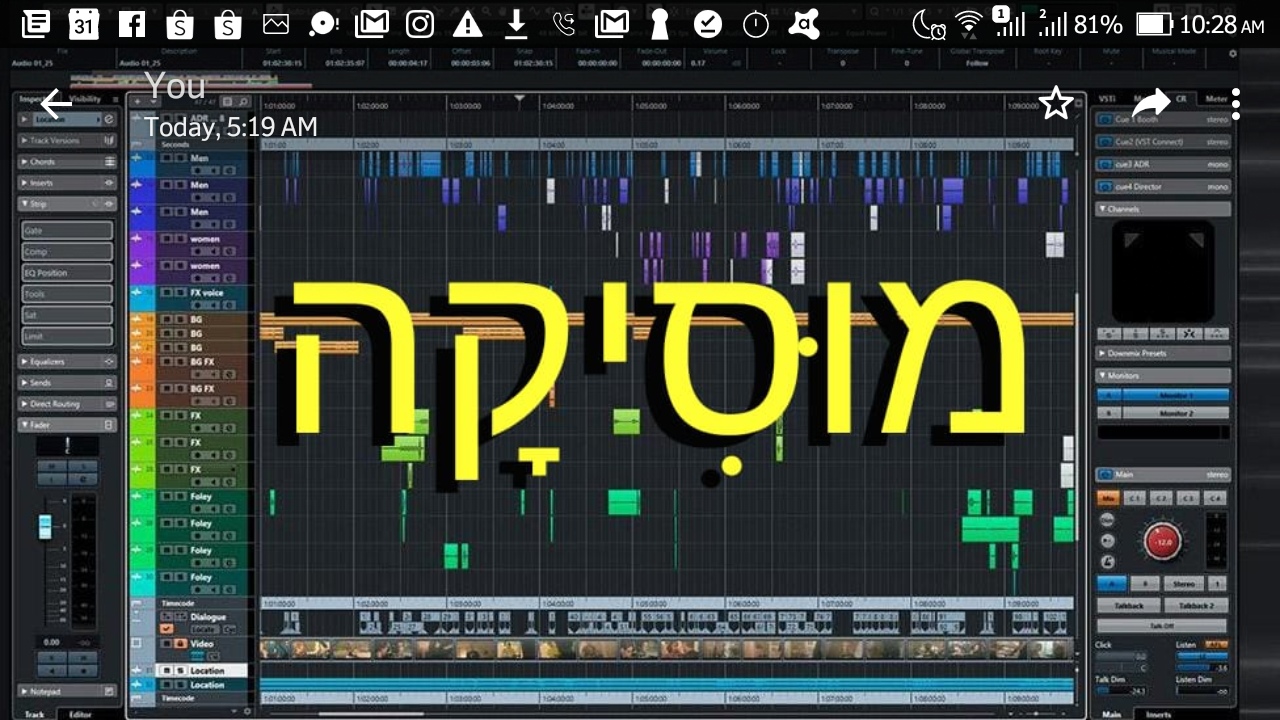The height and width of the screenshot is (720, 1280).
Task: Open the Facebook notification icon
Action: point(132,24)
